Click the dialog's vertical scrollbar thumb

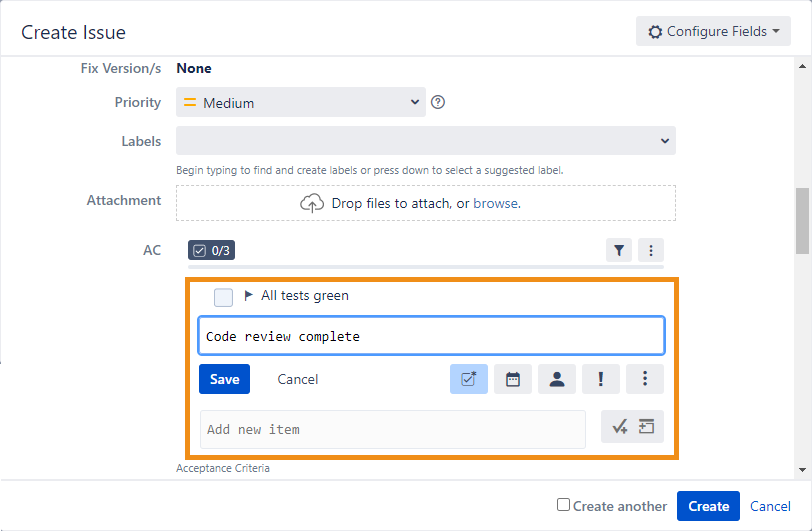pos(802,220)
